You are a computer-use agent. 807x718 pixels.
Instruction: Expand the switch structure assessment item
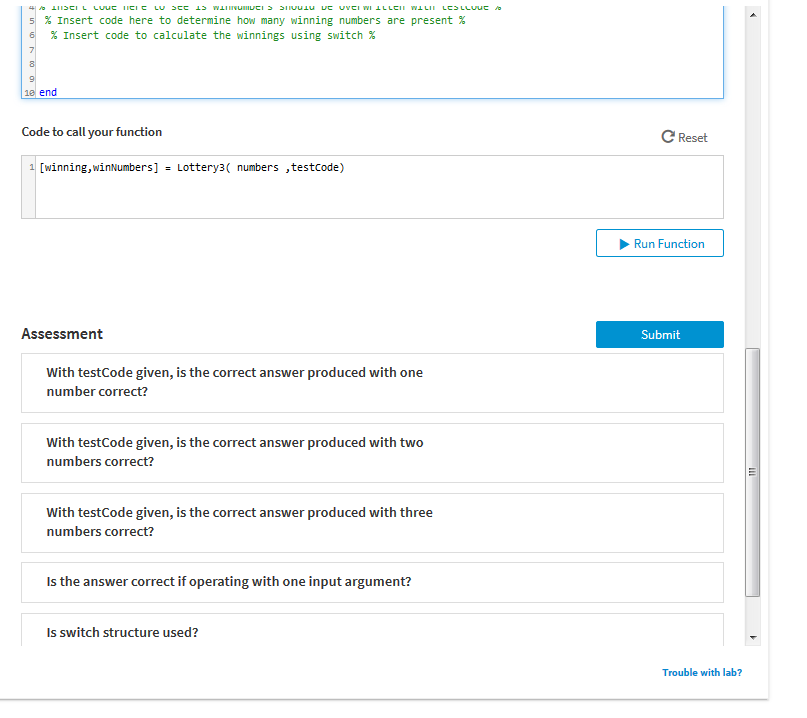pos(371,632)
